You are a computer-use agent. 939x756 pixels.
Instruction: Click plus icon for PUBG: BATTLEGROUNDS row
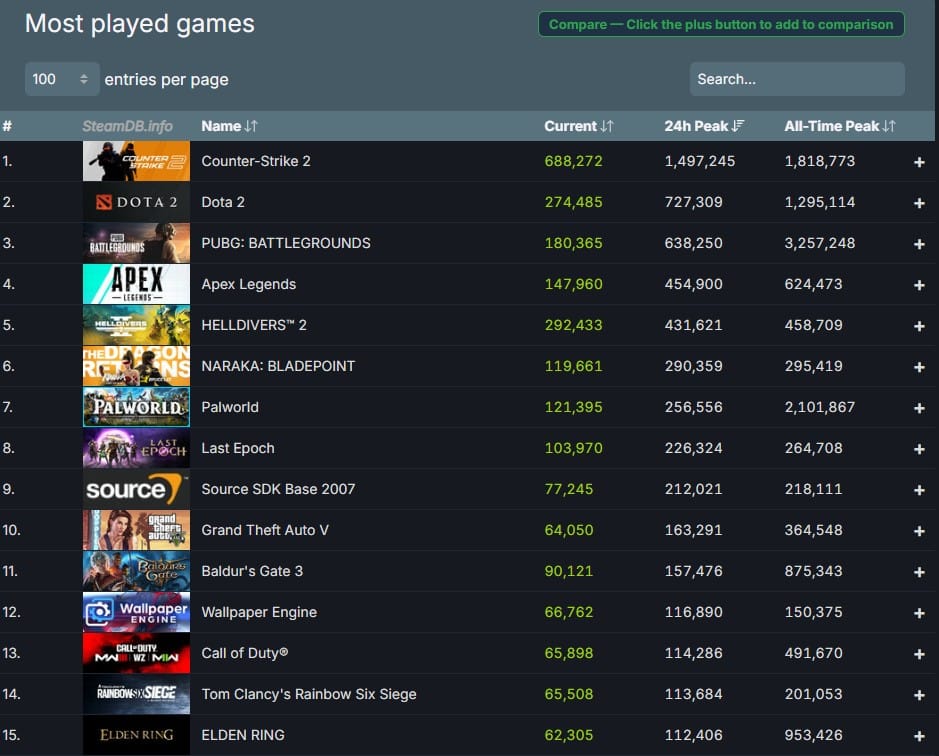919,244
